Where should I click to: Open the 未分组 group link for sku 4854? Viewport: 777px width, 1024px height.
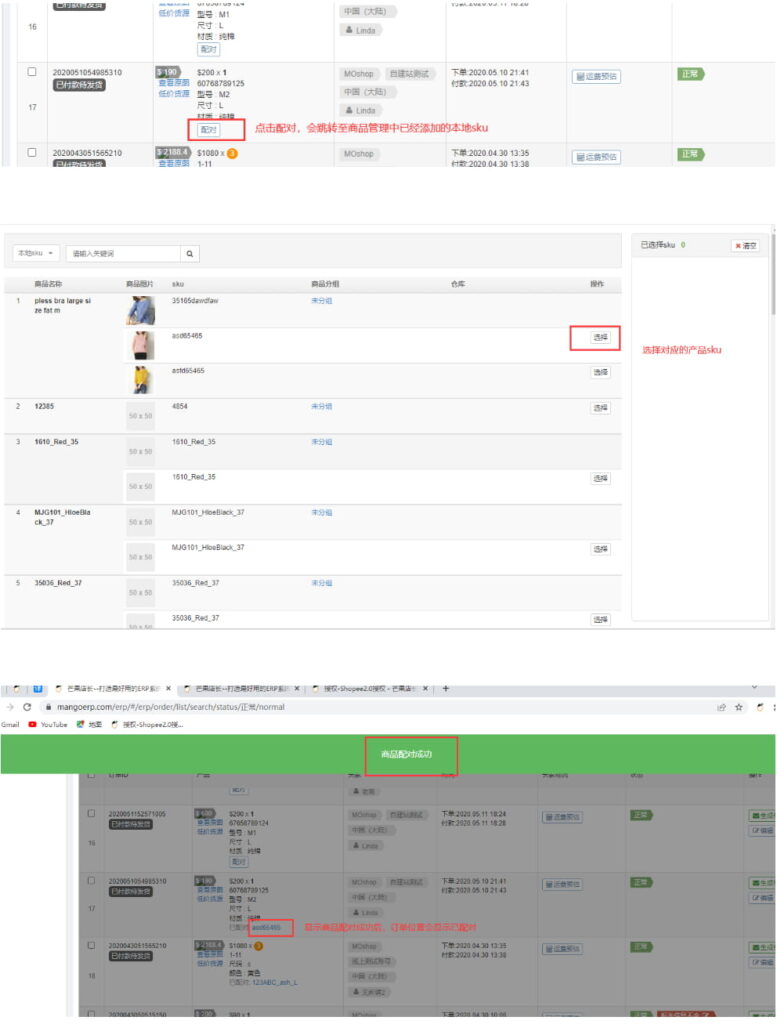click(321, 407)
